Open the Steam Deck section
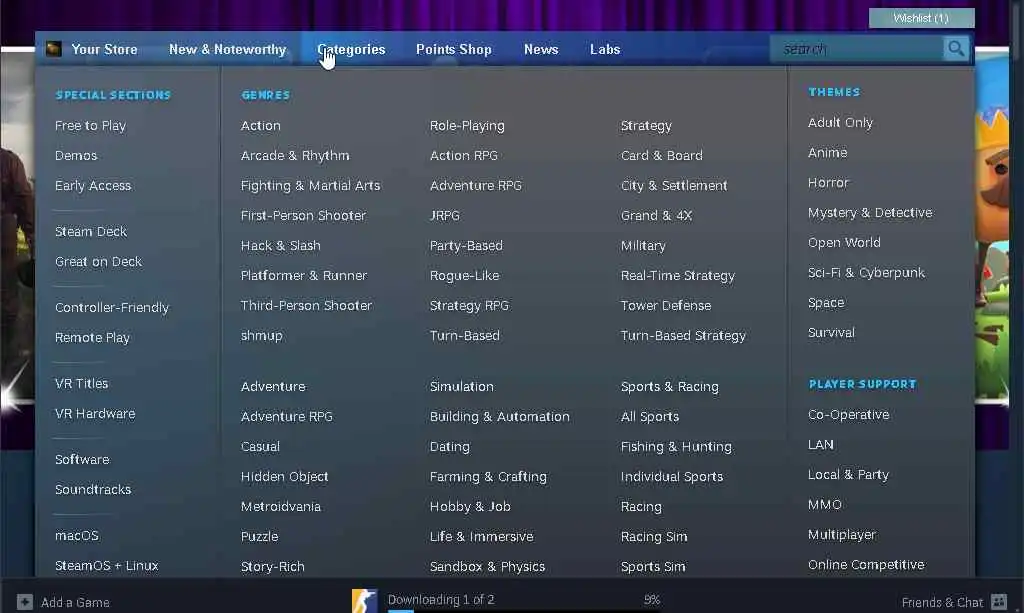The width and height of the screenshot is (1024, 613). [91, 231]
